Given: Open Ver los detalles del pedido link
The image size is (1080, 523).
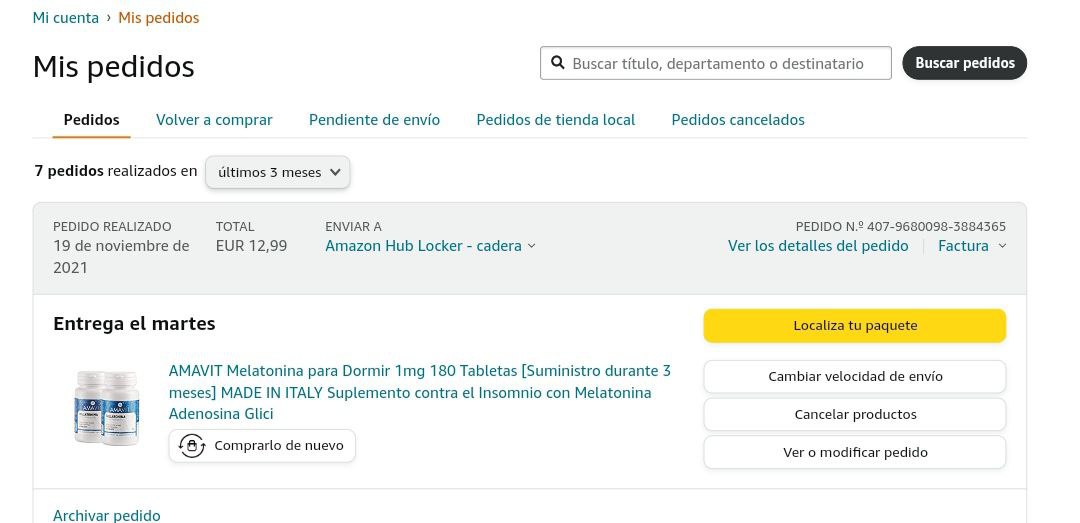Looking at the screenshot, I should (x=818, y=246).
